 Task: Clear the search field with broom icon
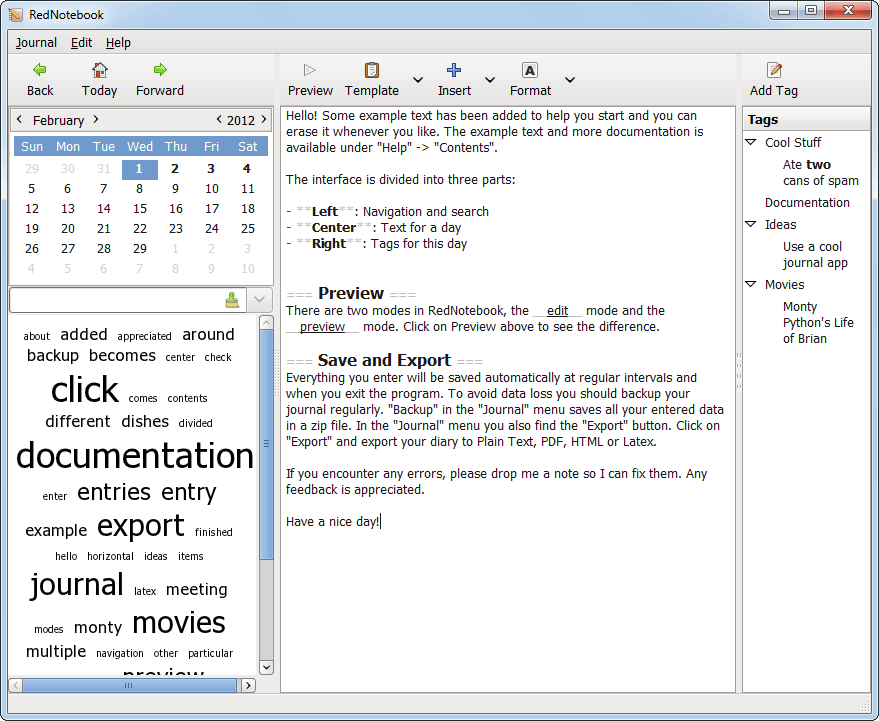[x=232, y=300]
